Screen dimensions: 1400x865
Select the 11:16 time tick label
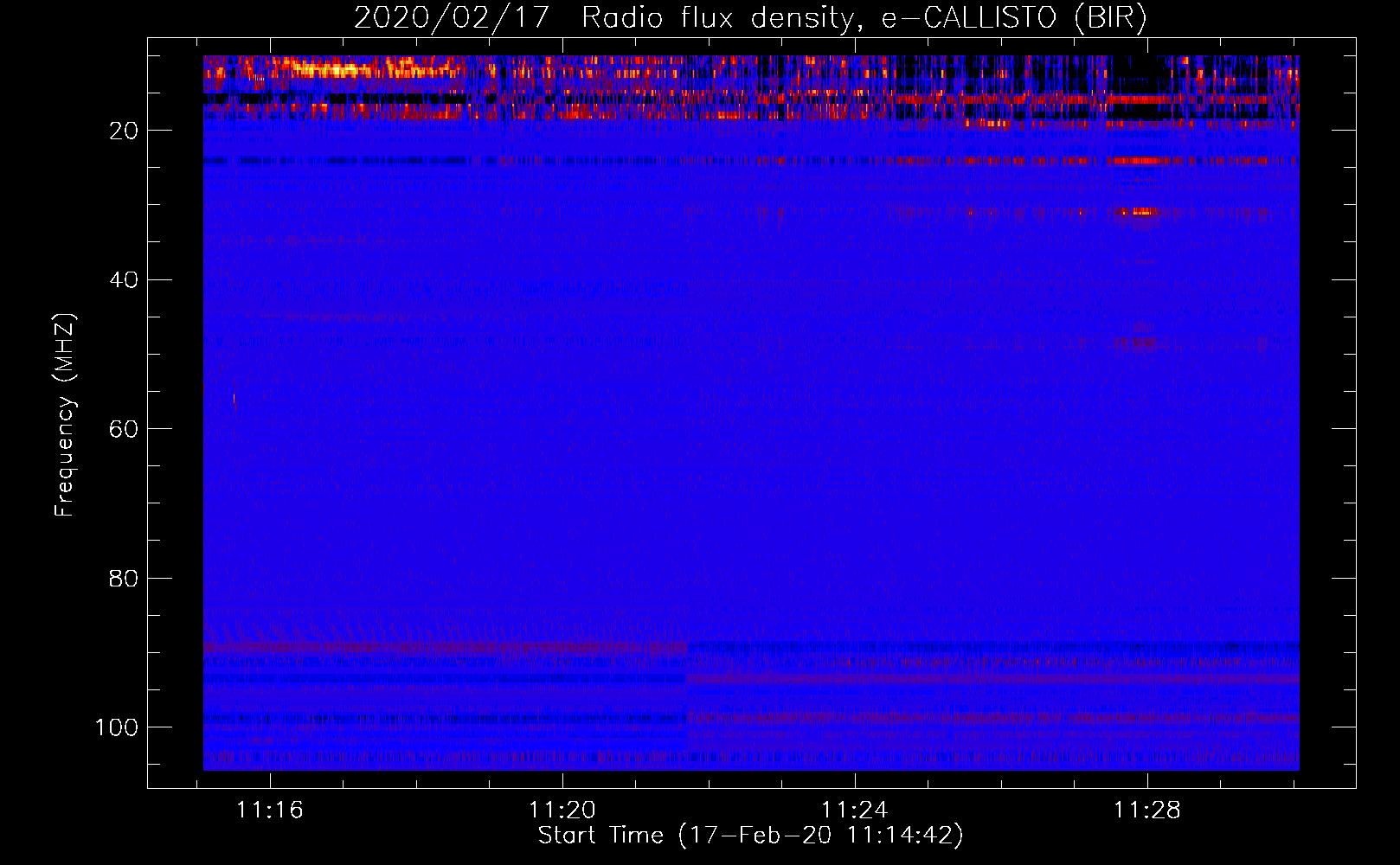(270, 811)
